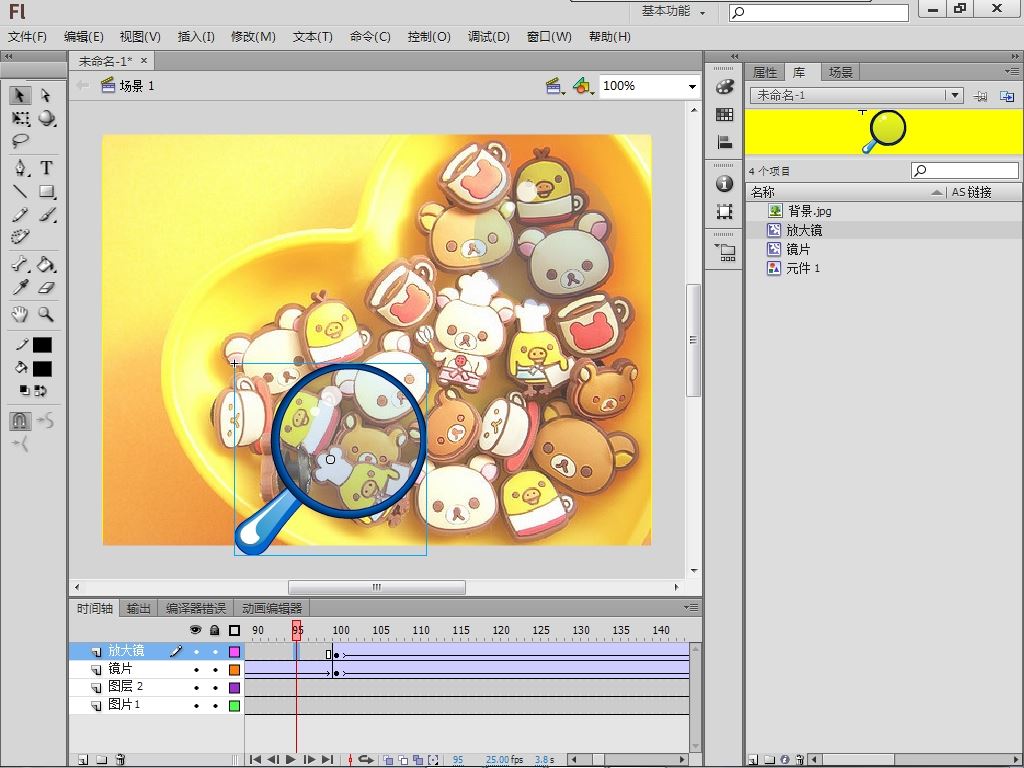Image resolution: width=1024 pixels, height=768 pixels.
Task: Open a new library panel
Action: click(1007, 96)
